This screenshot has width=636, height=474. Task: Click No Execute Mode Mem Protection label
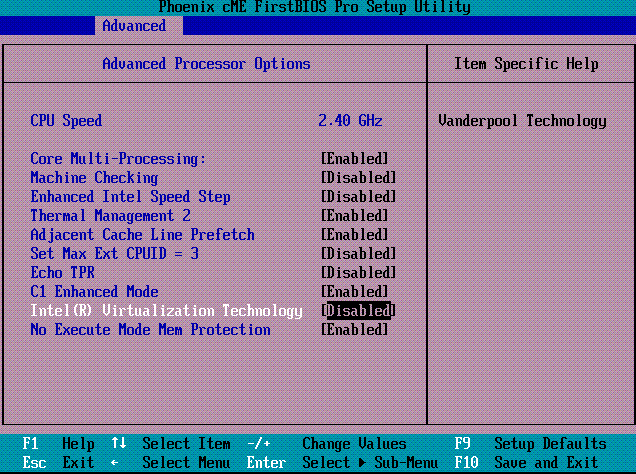(150, 330)
